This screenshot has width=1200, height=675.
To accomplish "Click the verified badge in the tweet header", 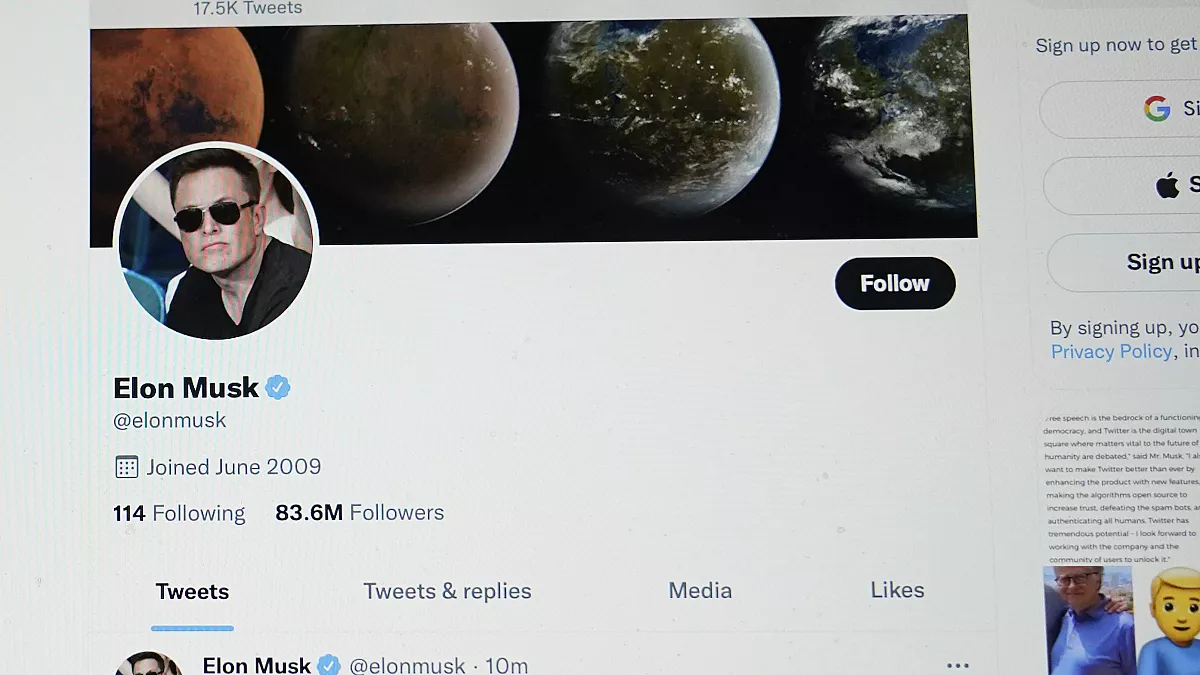I will (x=329, y=666).
